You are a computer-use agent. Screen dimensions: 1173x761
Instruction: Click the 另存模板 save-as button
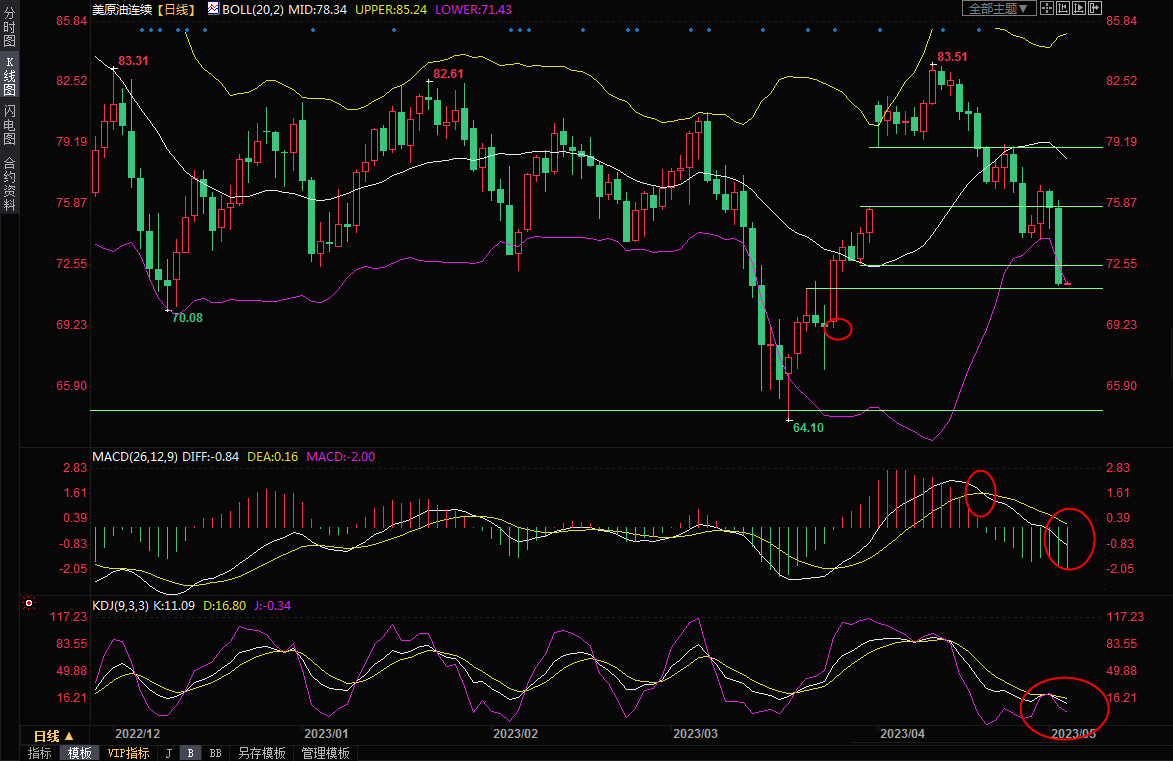(x=261, y=753)
